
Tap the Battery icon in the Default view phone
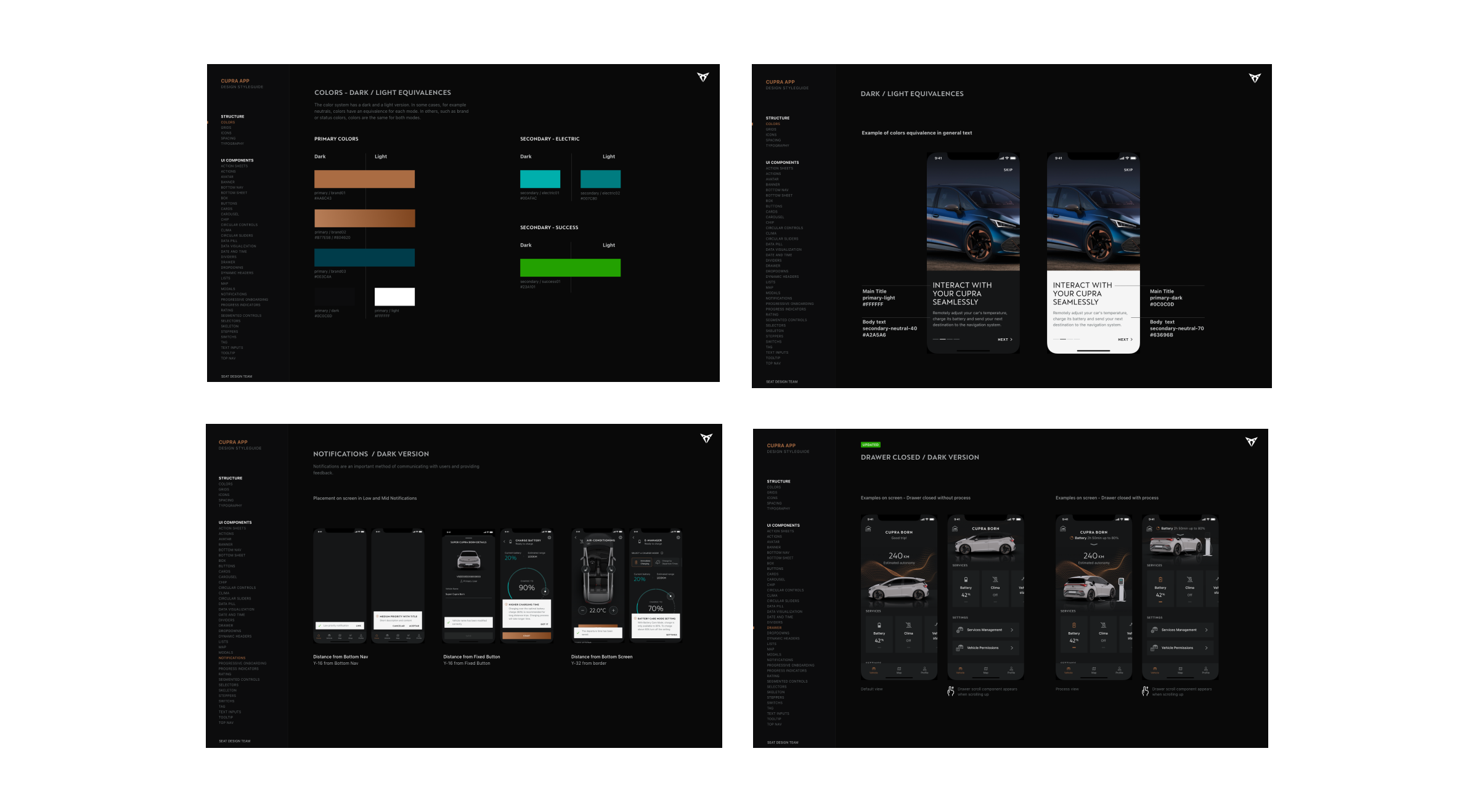[879, 625]
